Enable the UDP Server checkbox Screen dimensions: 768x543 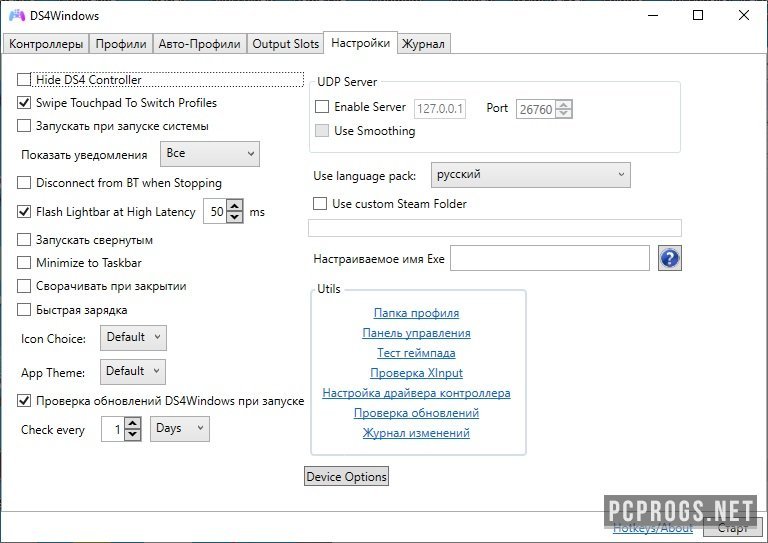(322, 107)
